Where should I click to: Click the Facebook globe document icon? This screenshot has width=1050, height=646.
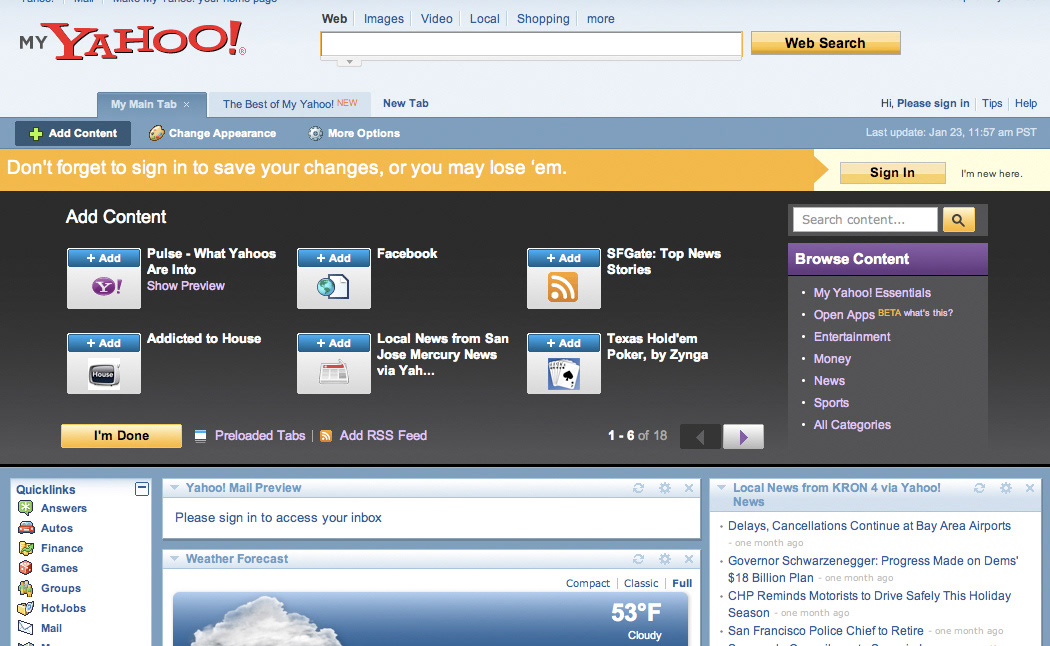point(333,287)
